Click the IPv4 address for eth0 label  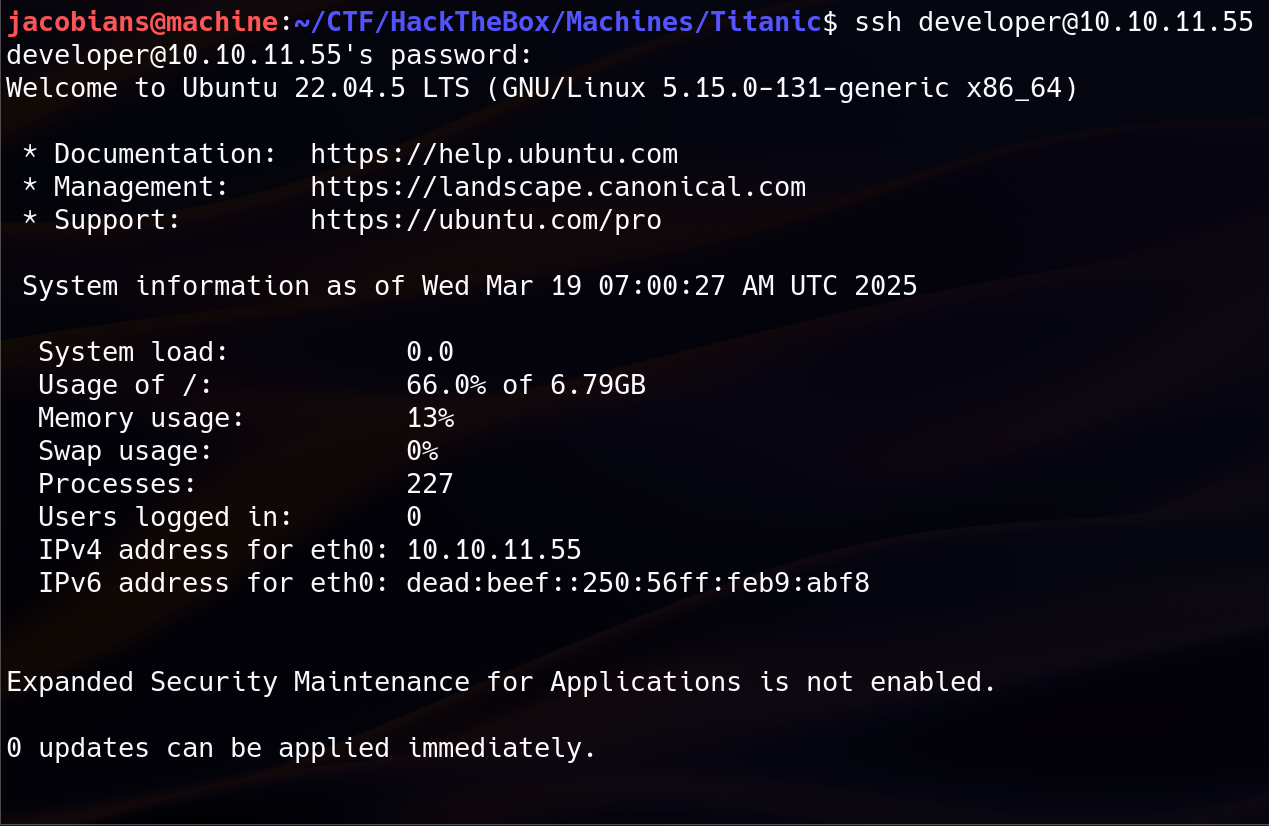point(213,550)
